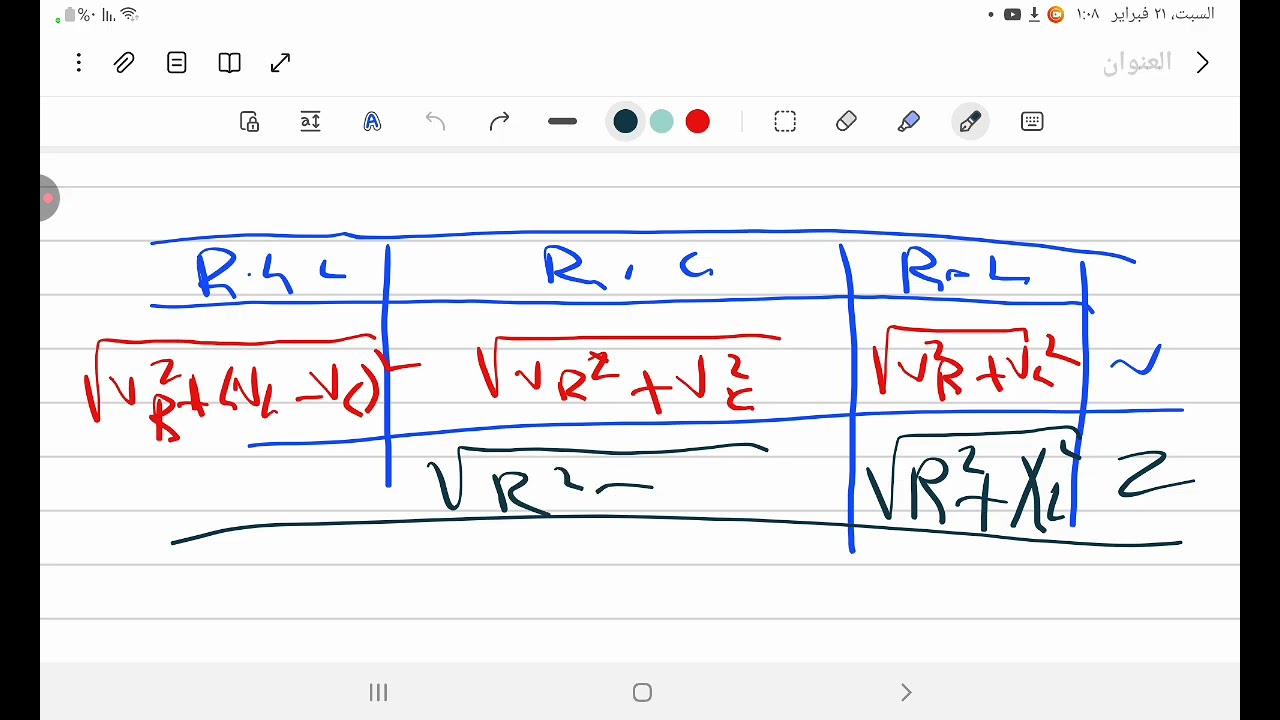Tap the floating red record dot
This screenshot has width=1280, height=720.
click(x=48, y=198)
